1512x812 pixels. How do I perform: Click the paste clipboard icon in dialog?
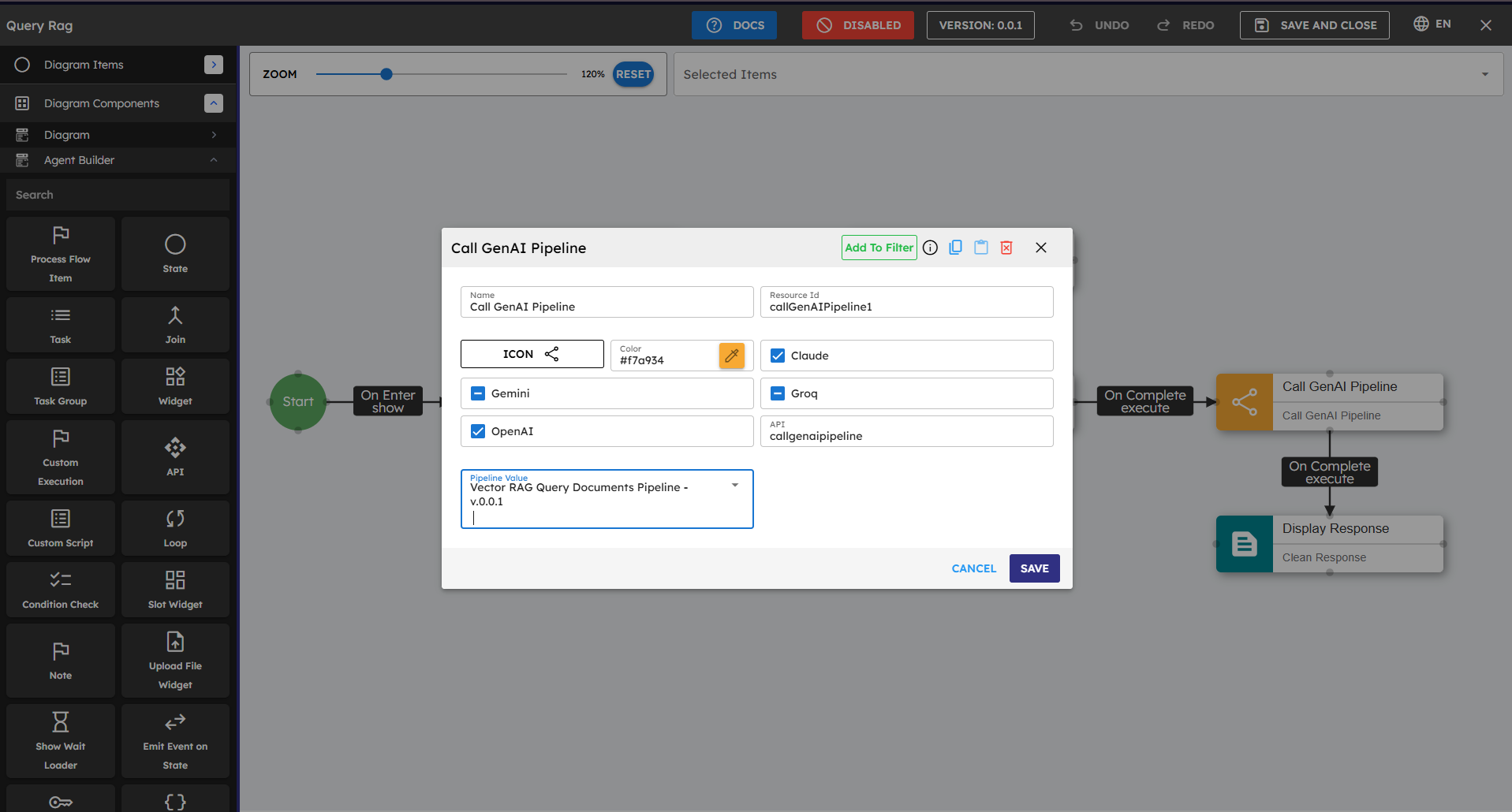pyautogui.click(x=980, y=248)
